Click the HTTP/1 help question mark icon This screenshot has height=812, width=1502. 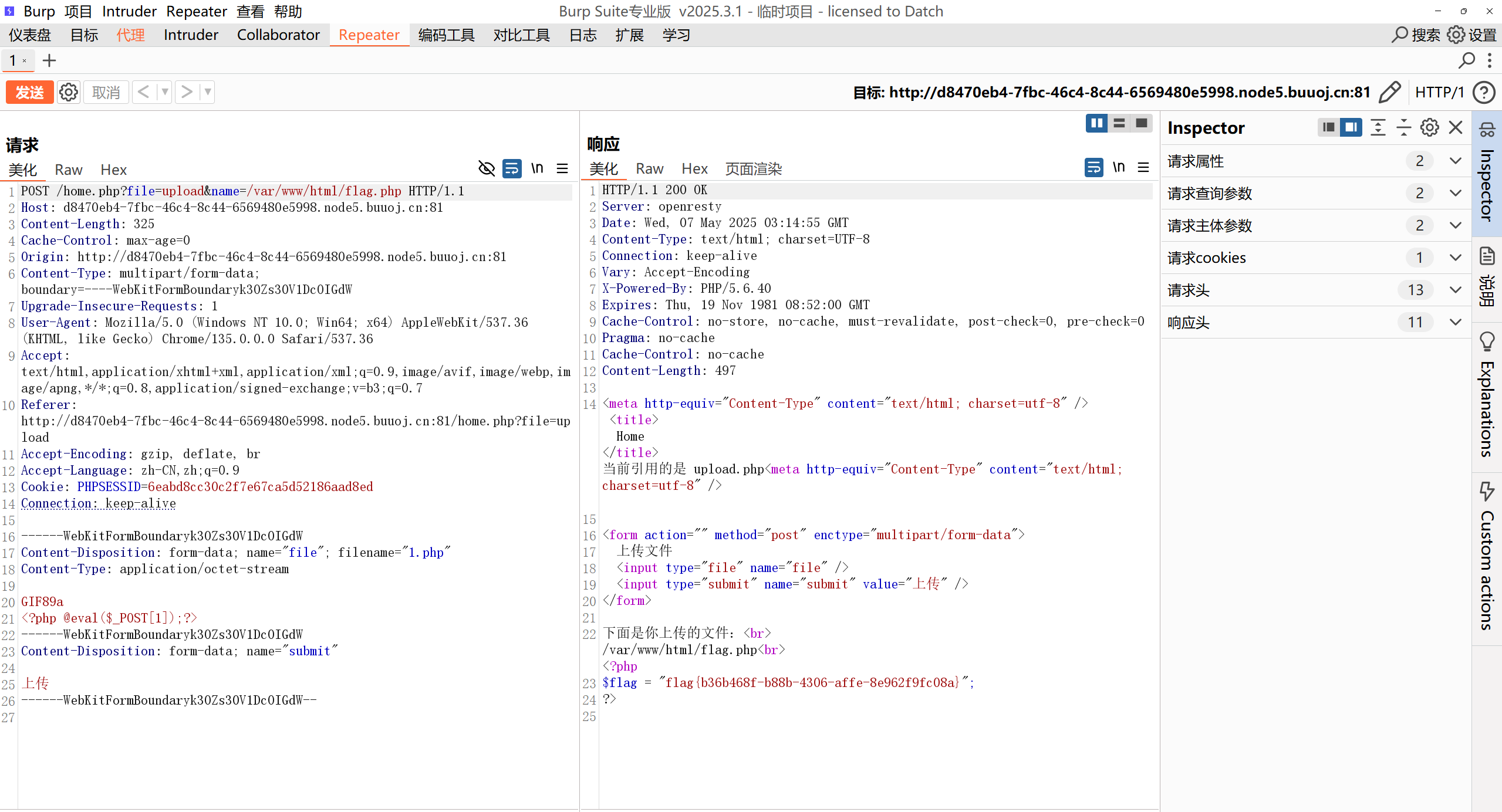tap(1484, 92)
